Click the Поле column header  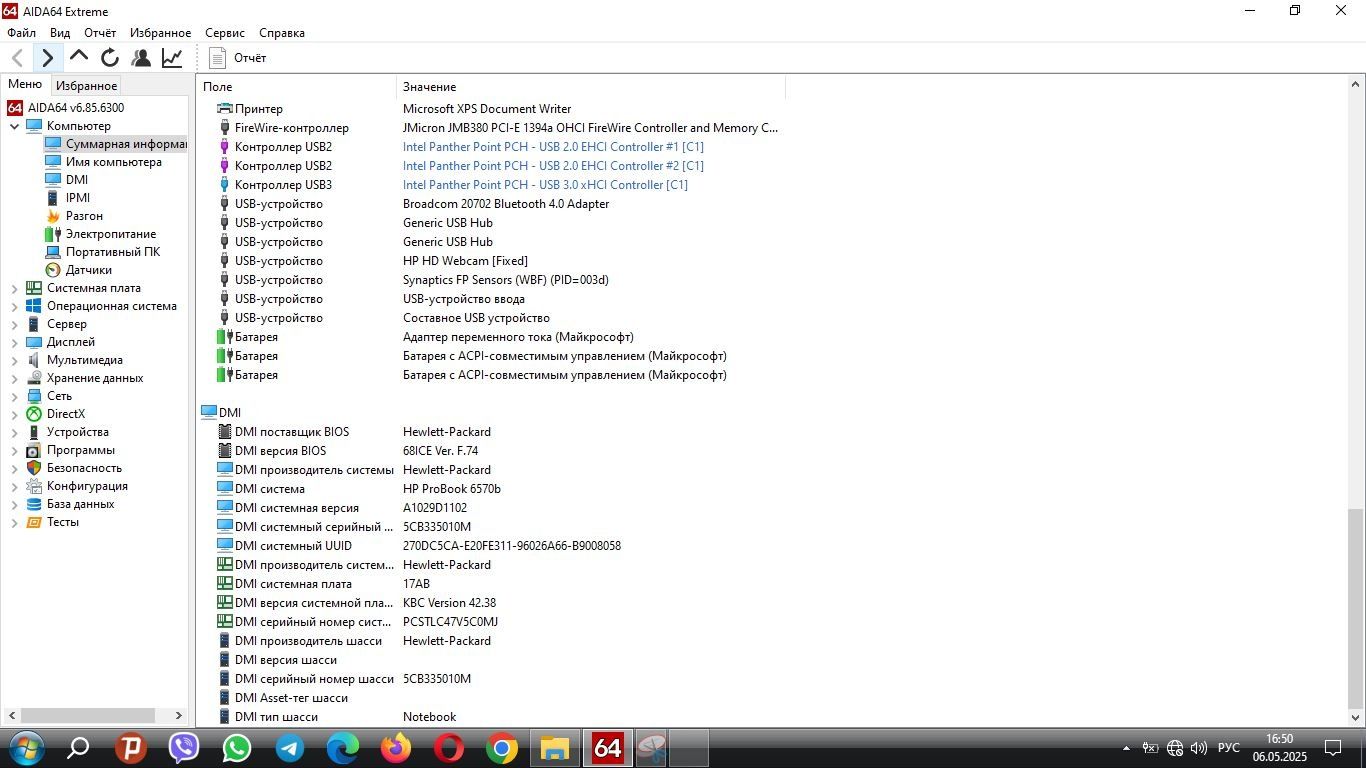pyautogui.click(x=296, y=87)
